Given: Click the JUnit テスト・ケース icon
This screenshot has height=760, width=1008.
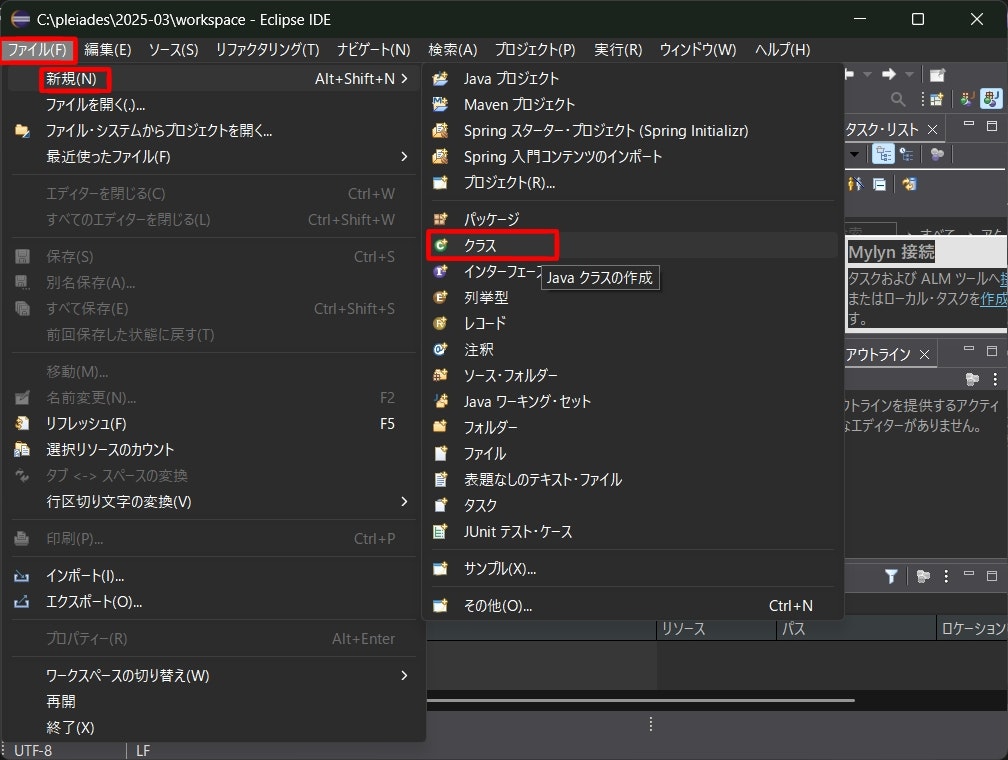Looking at the screenshot, I should coord(440,531).
